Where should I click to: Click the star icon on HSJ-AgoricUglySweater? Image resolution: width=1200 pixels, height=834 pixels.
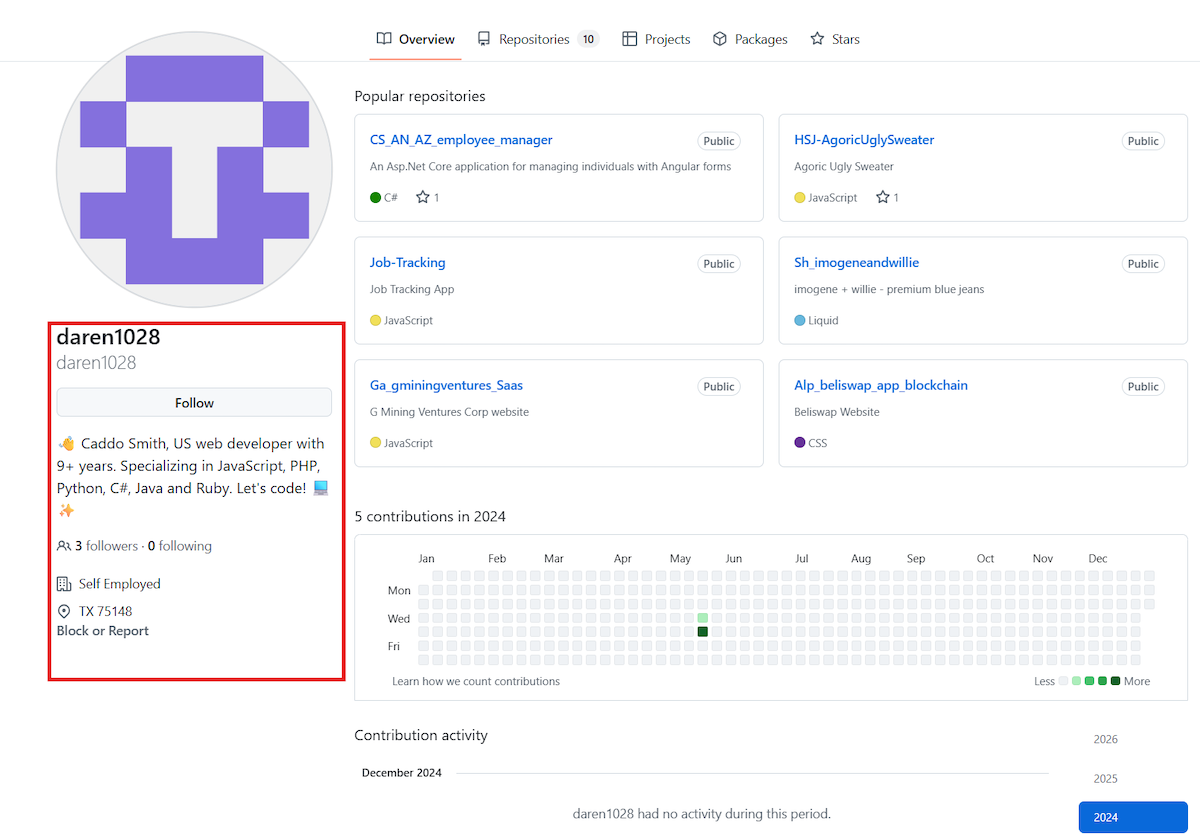pos(883,197)
